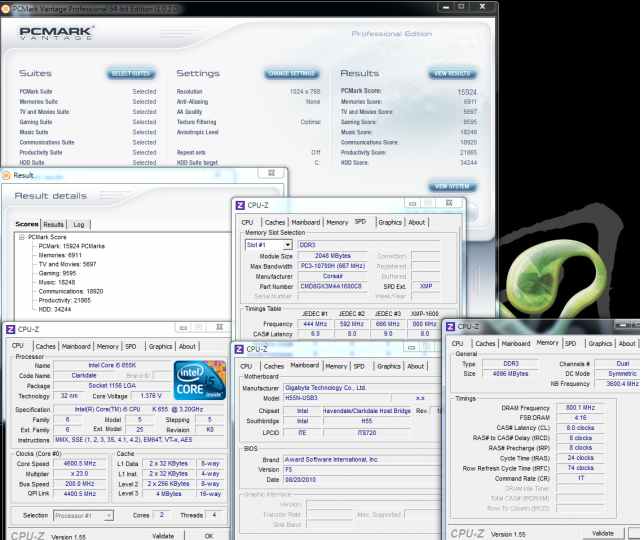Open the Log tab in Result details
This screenshot has width=641, height=540.
(x=78, y=224)
